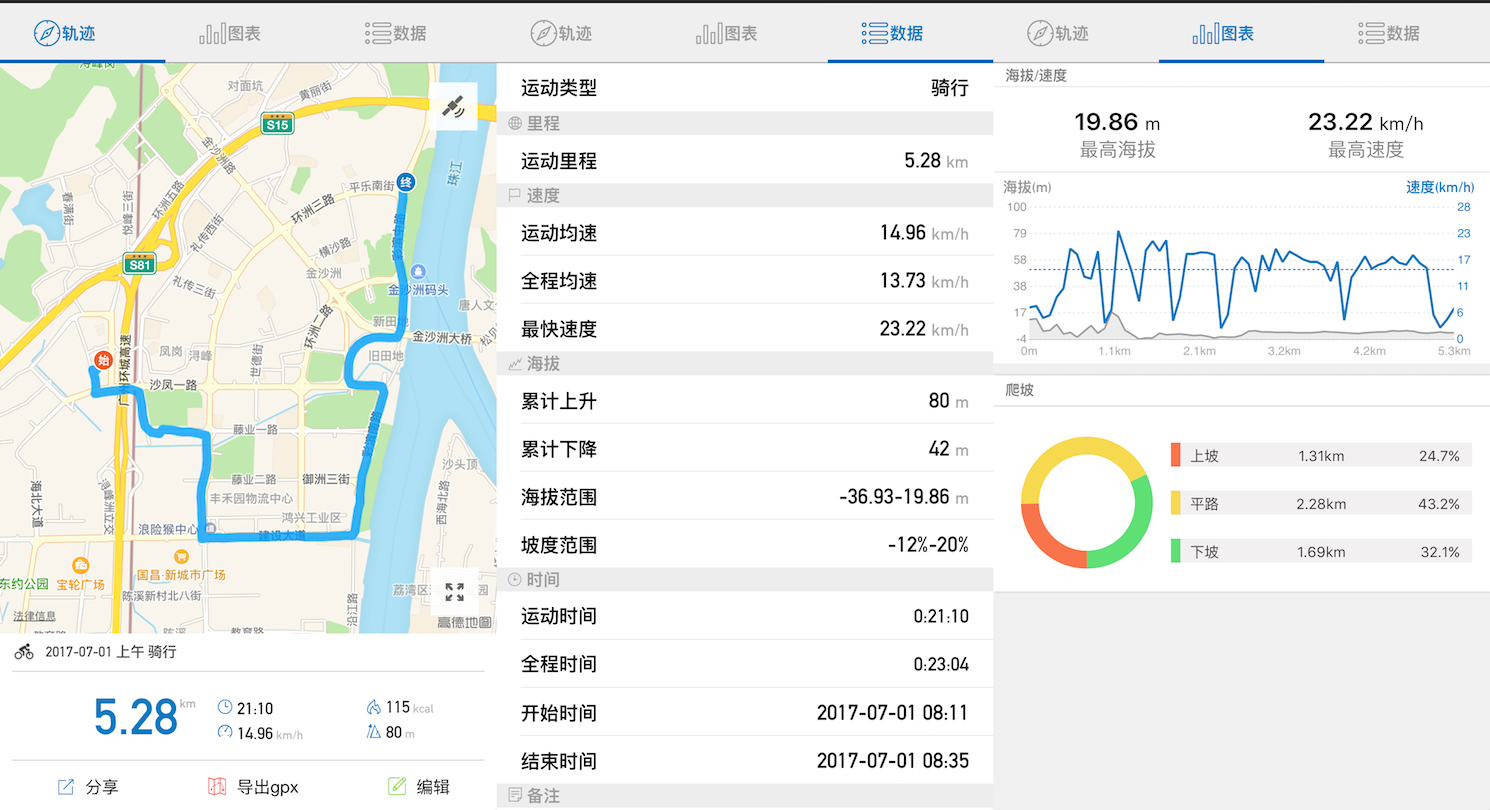Tap the 分享 share button label

102,787
